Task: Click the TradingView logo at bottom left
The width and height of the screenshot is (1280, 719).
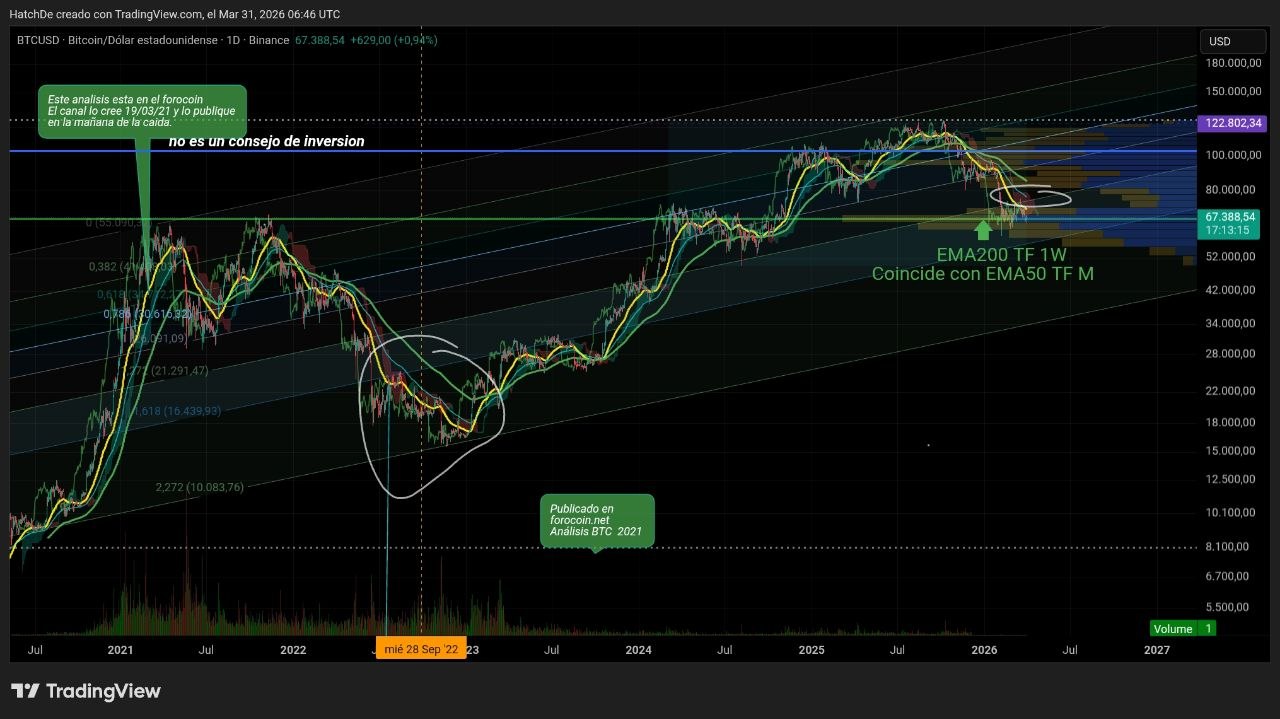Action: click(86, 691)
